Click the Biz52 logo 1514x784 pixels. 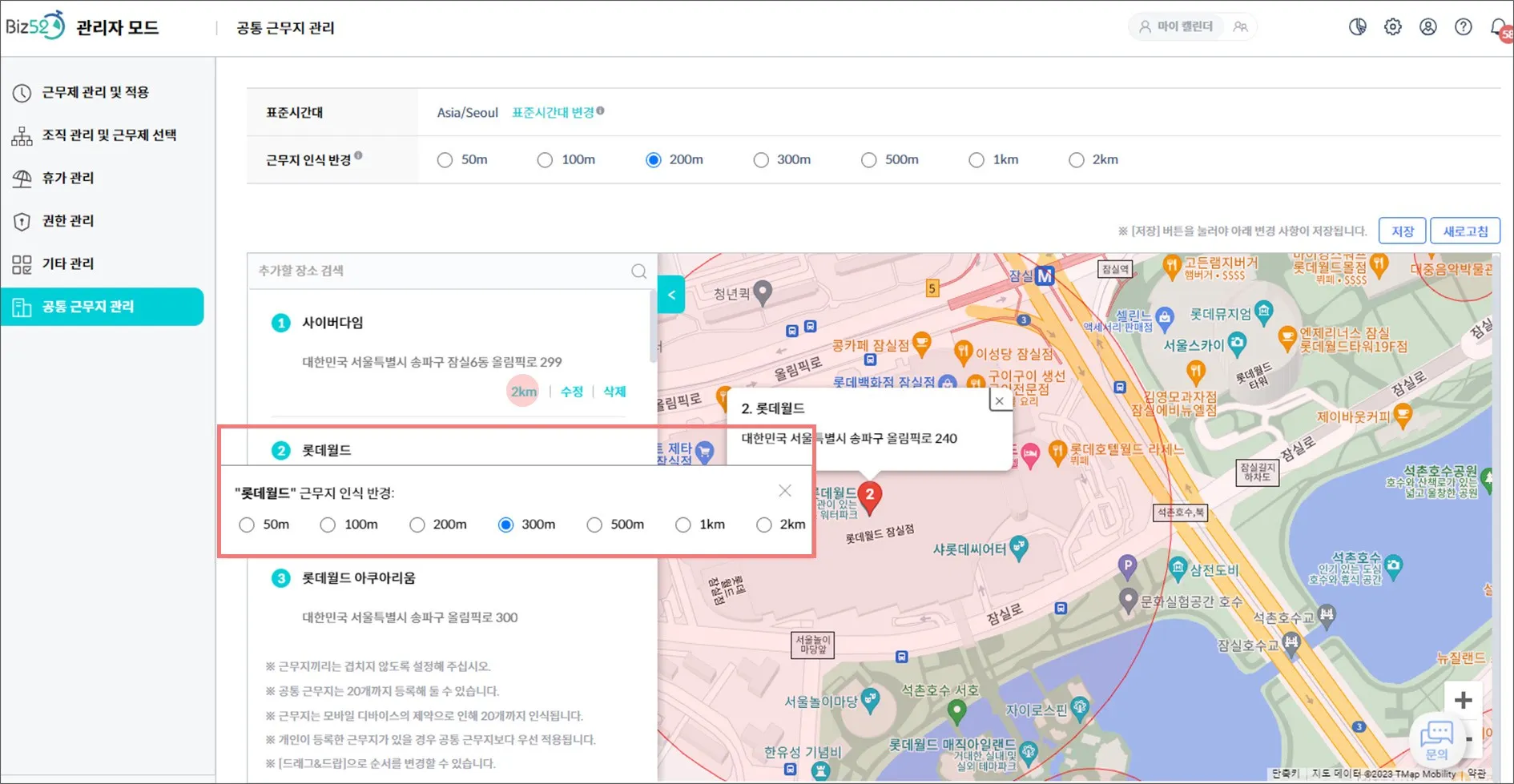click(35, 26)
